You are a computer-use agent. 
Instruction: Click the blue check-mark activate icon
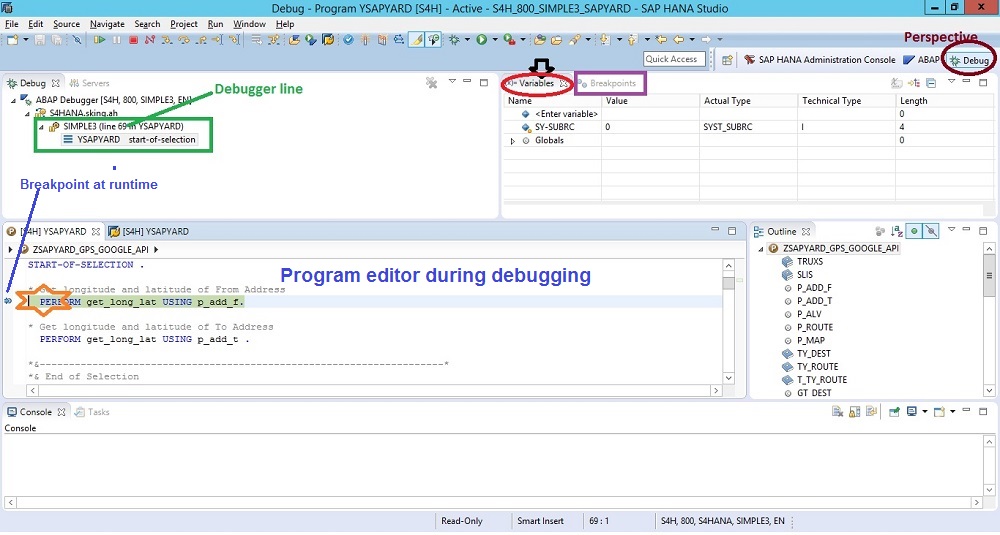[348, 40]
